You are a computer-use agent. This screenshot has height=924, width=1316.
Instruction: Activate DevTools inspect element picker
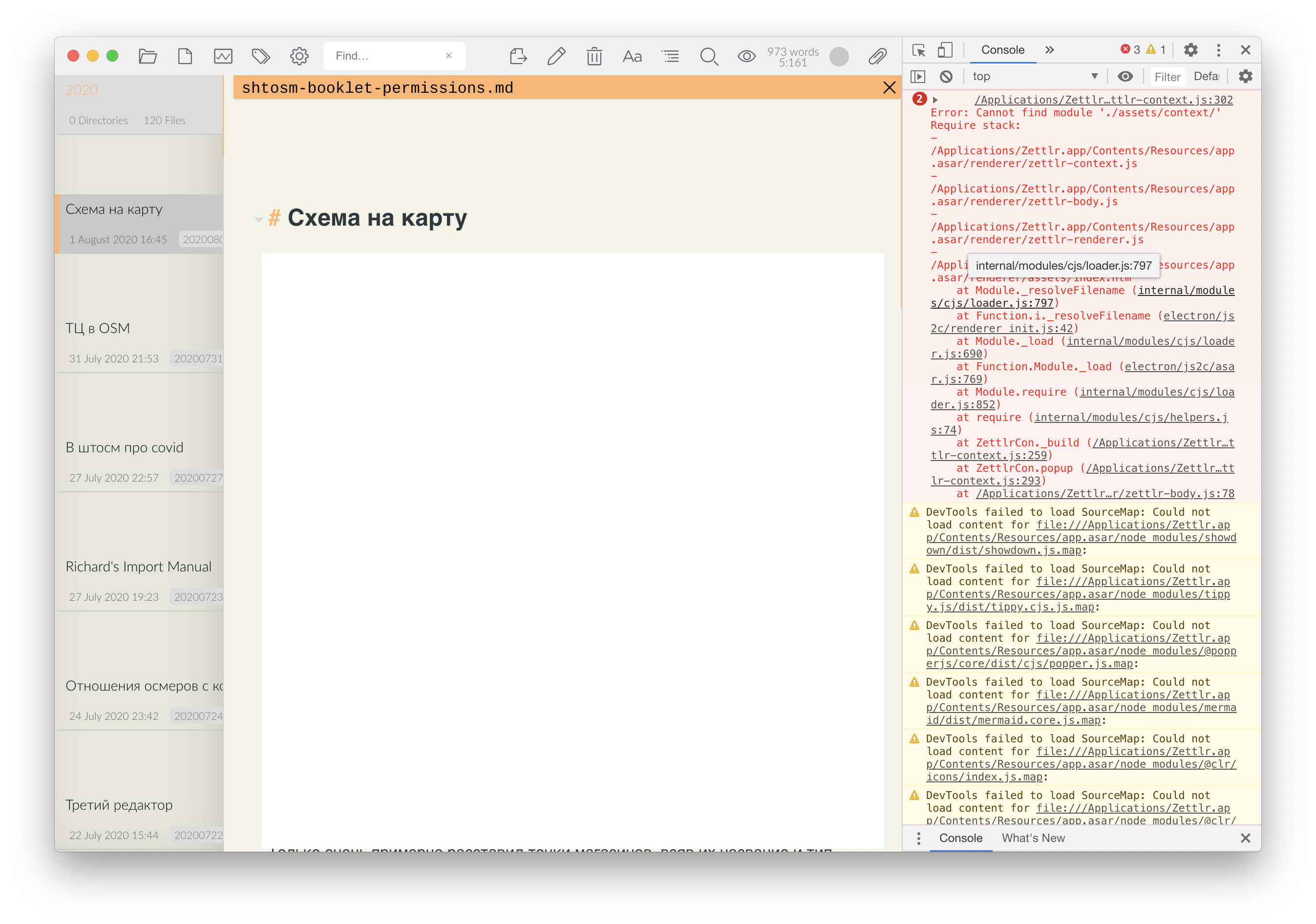pyautogui.click(x=919, y=50)
